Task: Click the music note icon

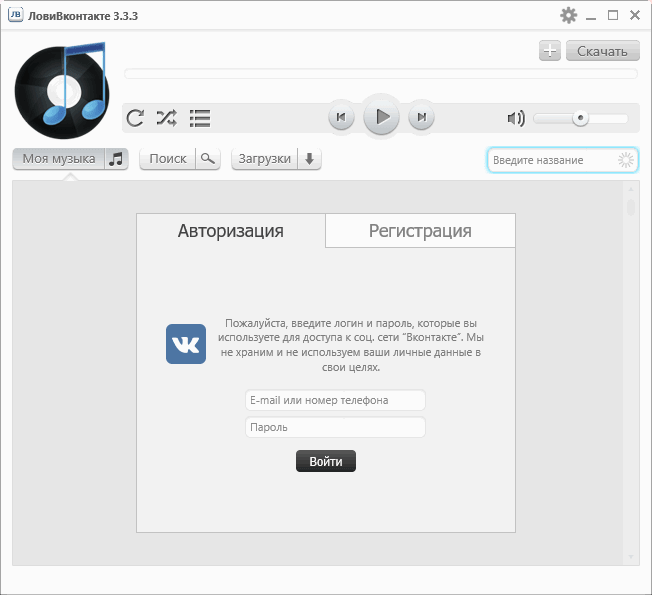Action: point(116,159)
